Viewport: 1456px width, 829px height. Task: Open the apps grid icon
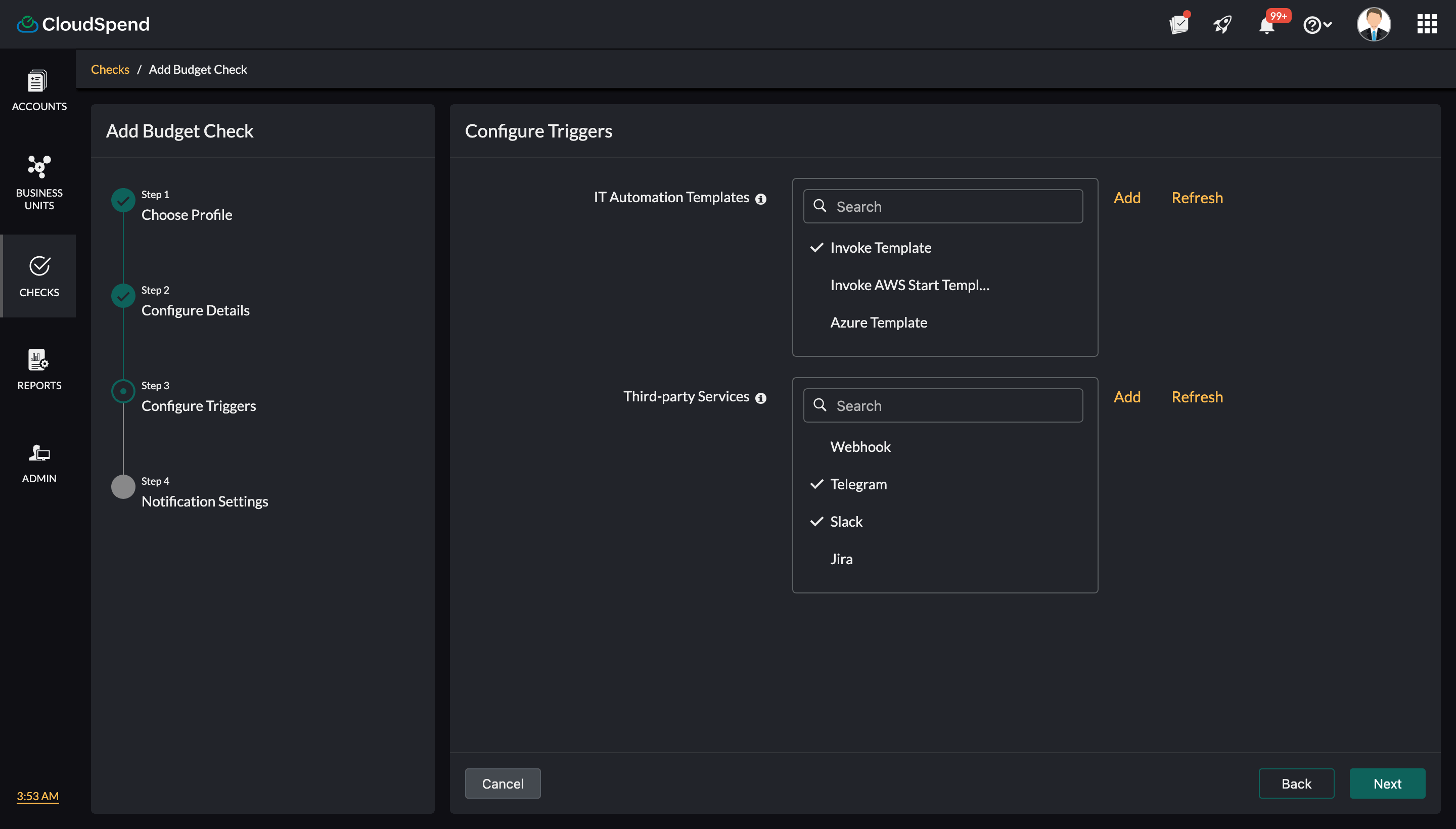(x=1426, y=24)
